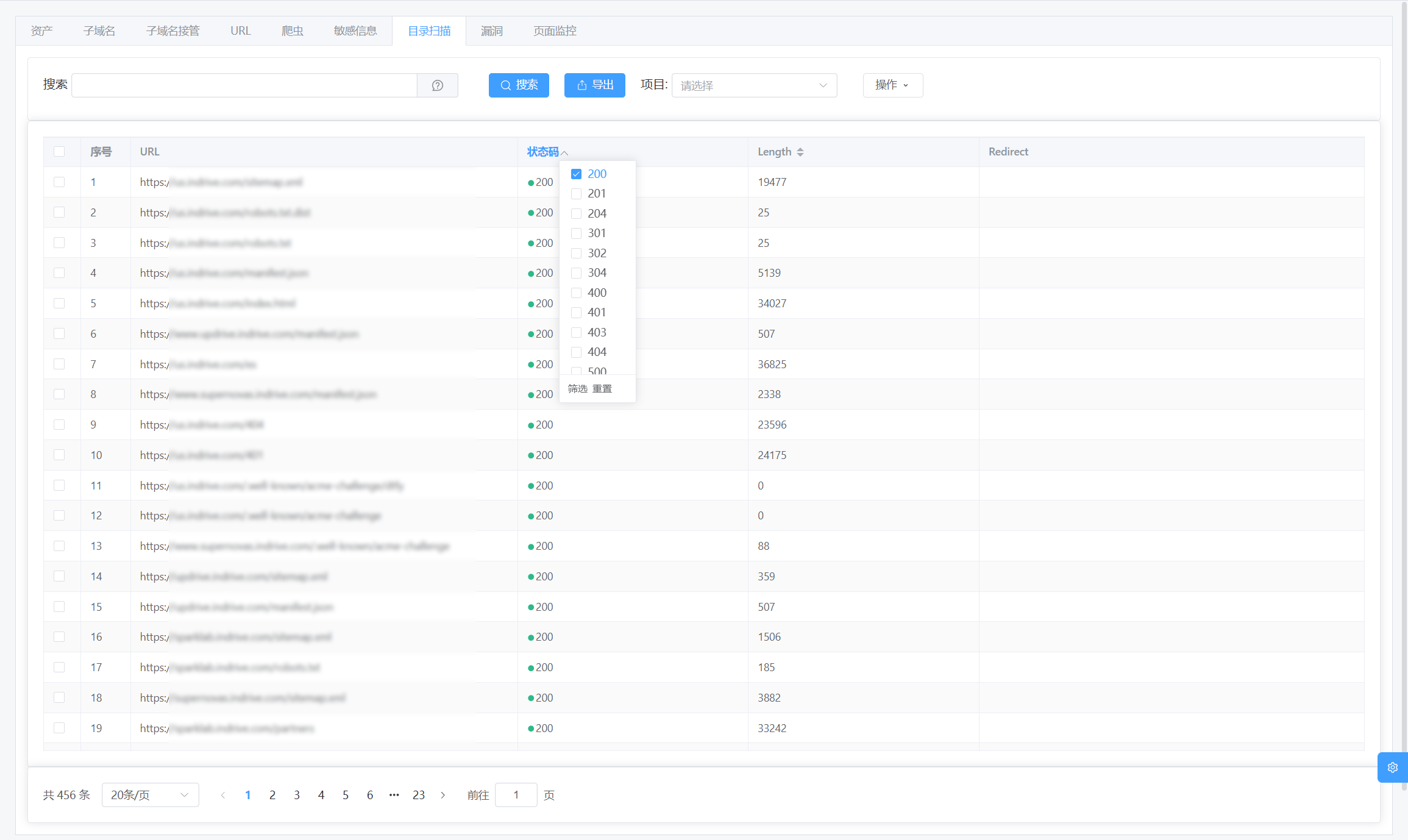The height and width of the screenshot is (840, 1408).
Task: Go to next page with right arrow
Action: [x=443, y=795]
